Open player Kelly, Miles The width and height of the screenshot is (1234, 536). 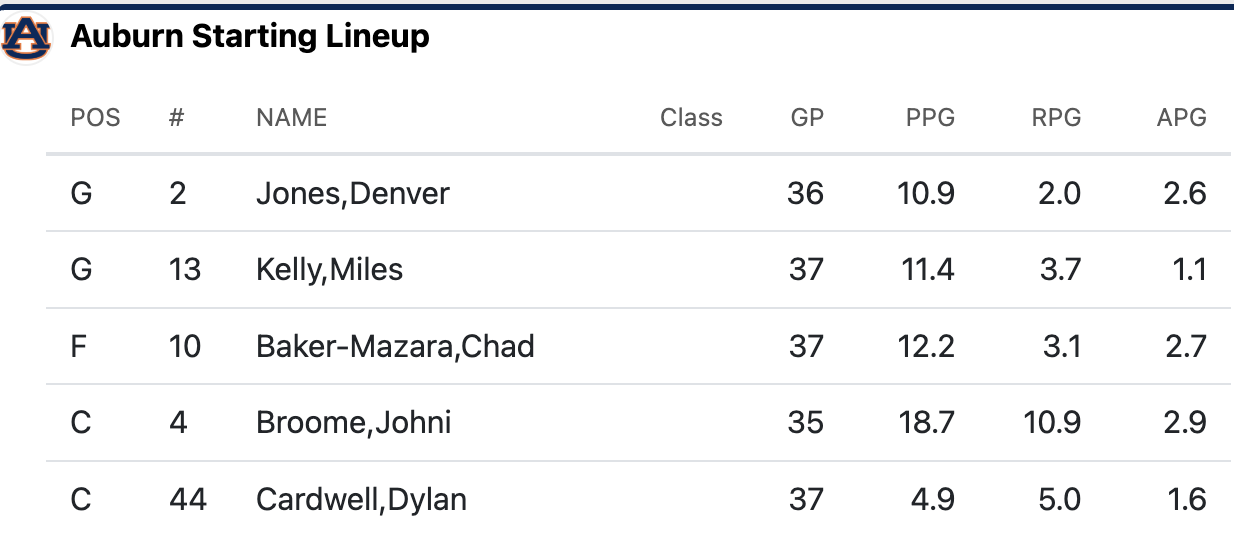(329, 269)
